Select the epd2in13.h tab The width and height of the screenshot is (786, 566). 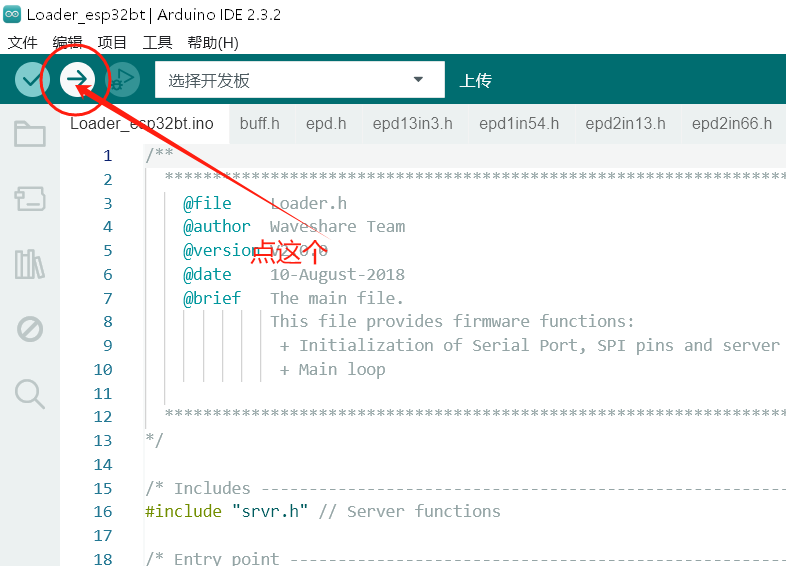pyautogui.click(x=625, y=124)
